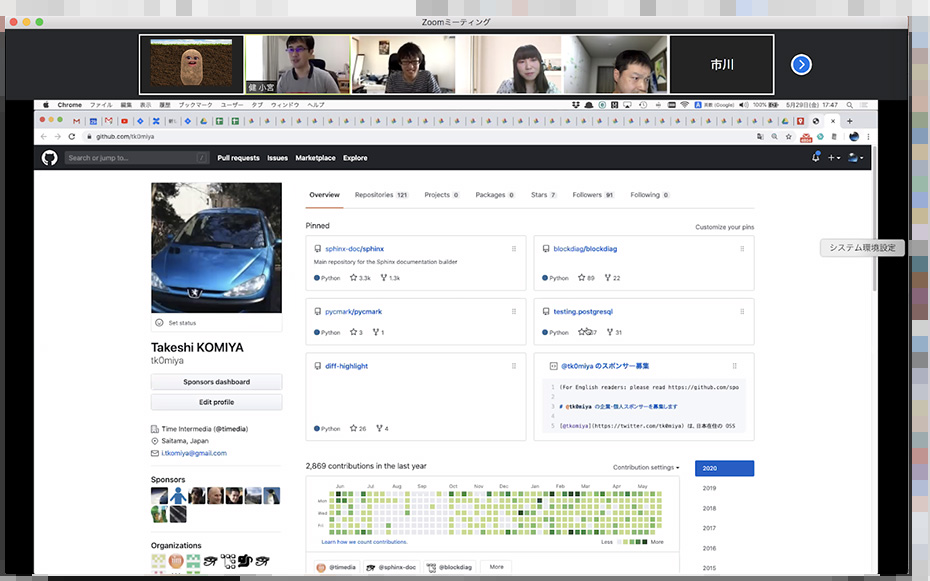The image size is (930, 581).
Task: Switch to the Stars tab
Action: [543, 194]
